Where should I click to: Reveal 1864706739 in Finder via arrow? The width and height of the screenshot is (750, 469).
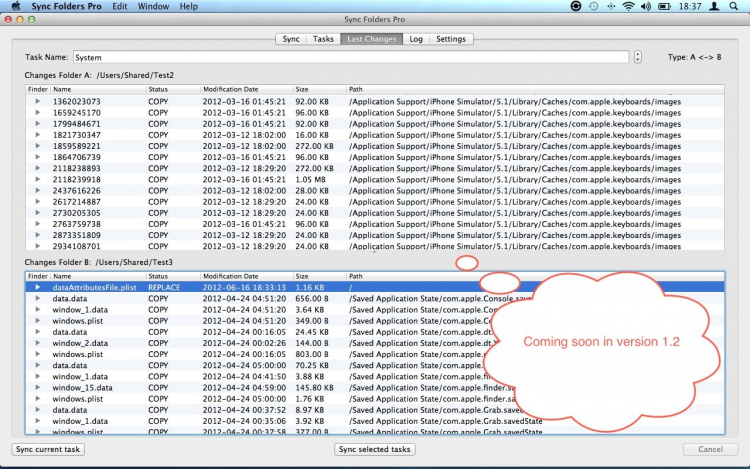(37, 157)
